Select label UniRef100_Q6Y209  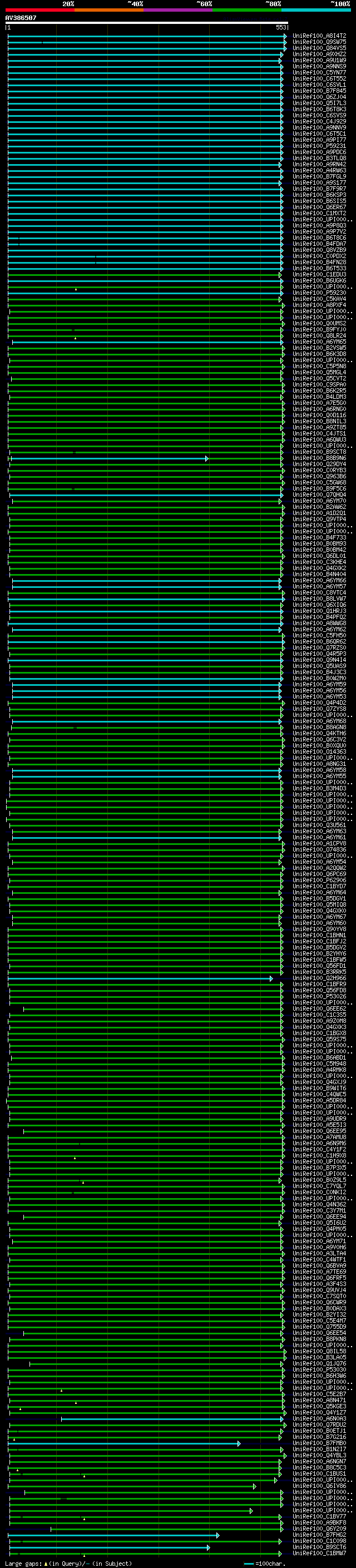pyautogui.click(x=319, y=1529)
